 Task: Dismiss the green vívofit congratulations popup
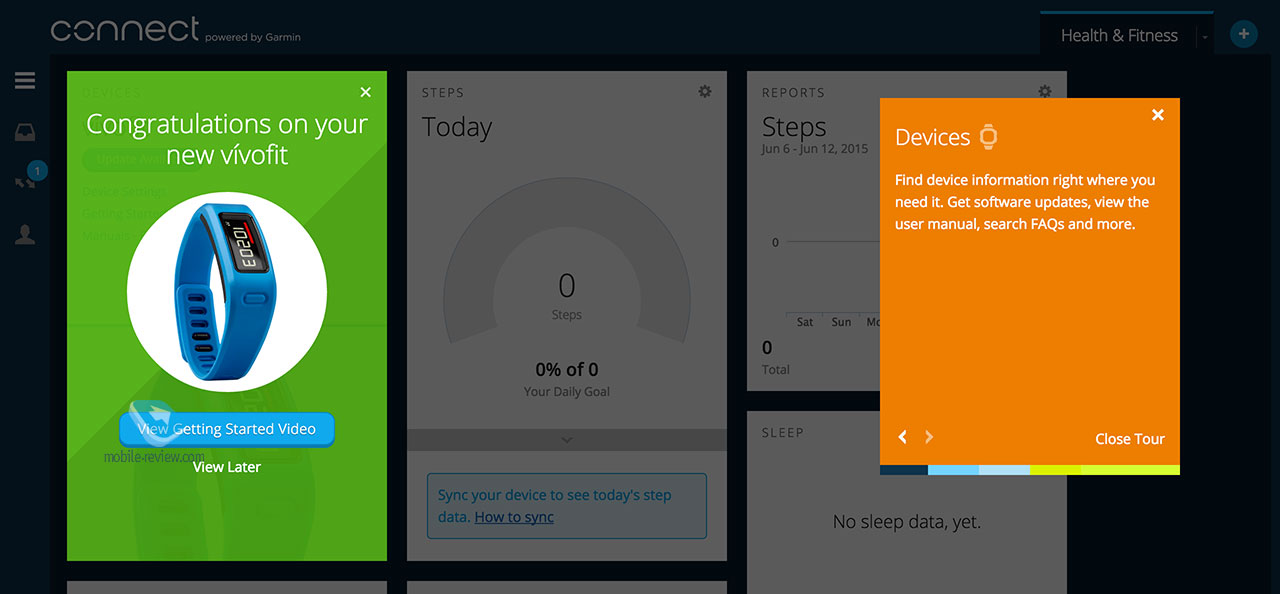(x=365, y=92)
